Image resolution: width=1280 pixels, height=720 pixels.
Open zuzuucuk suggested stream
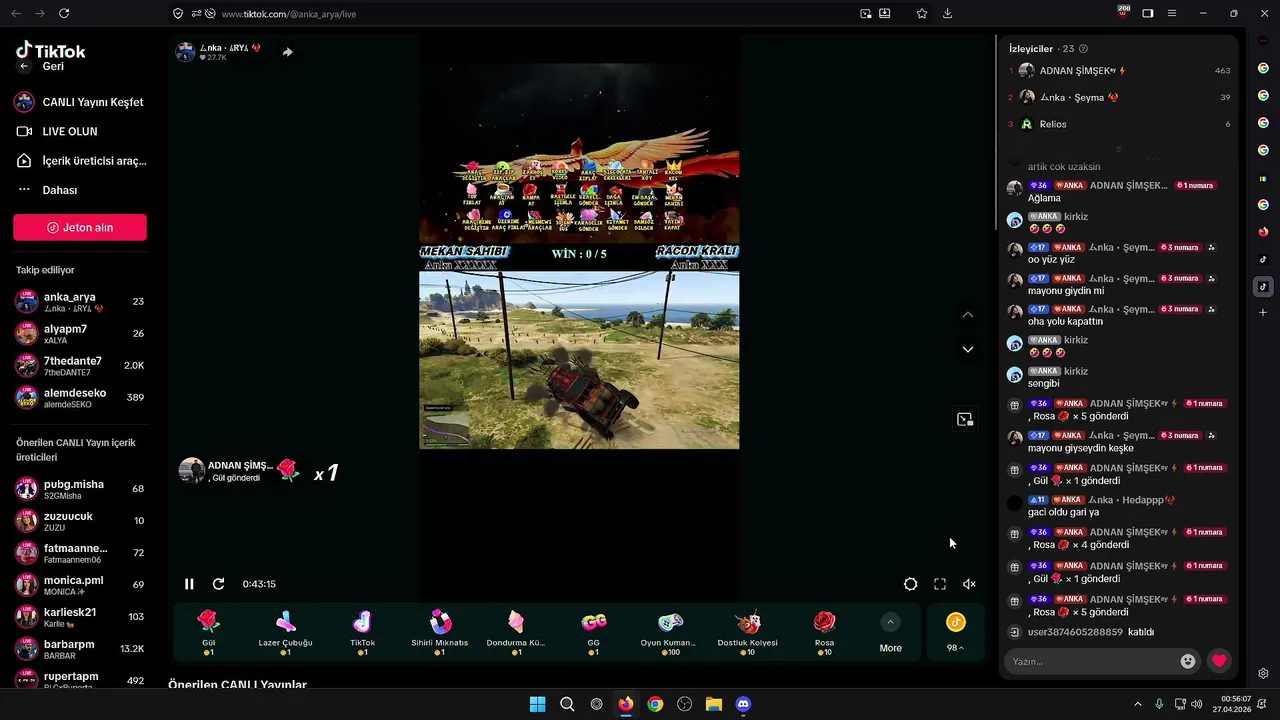pos(80,521)
